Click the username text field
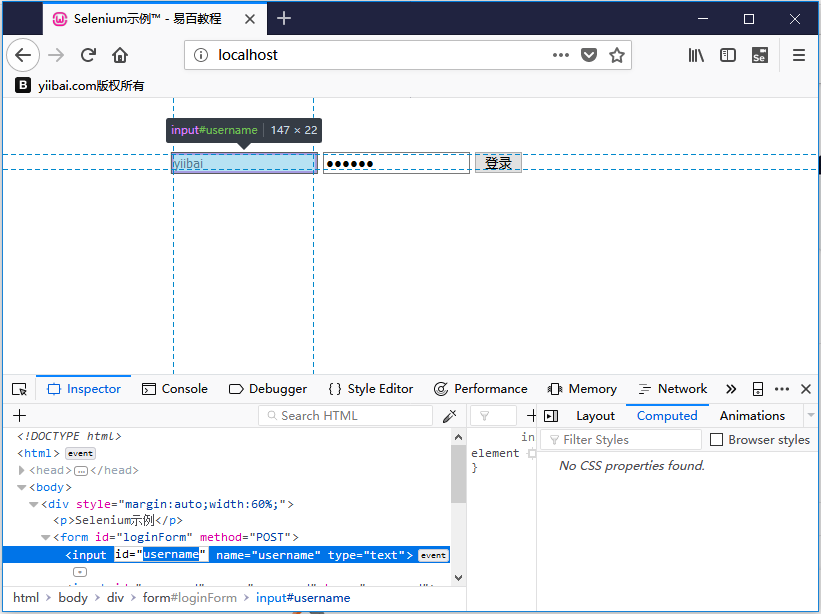This screenshot has width=821, height=614. (245, 163)
